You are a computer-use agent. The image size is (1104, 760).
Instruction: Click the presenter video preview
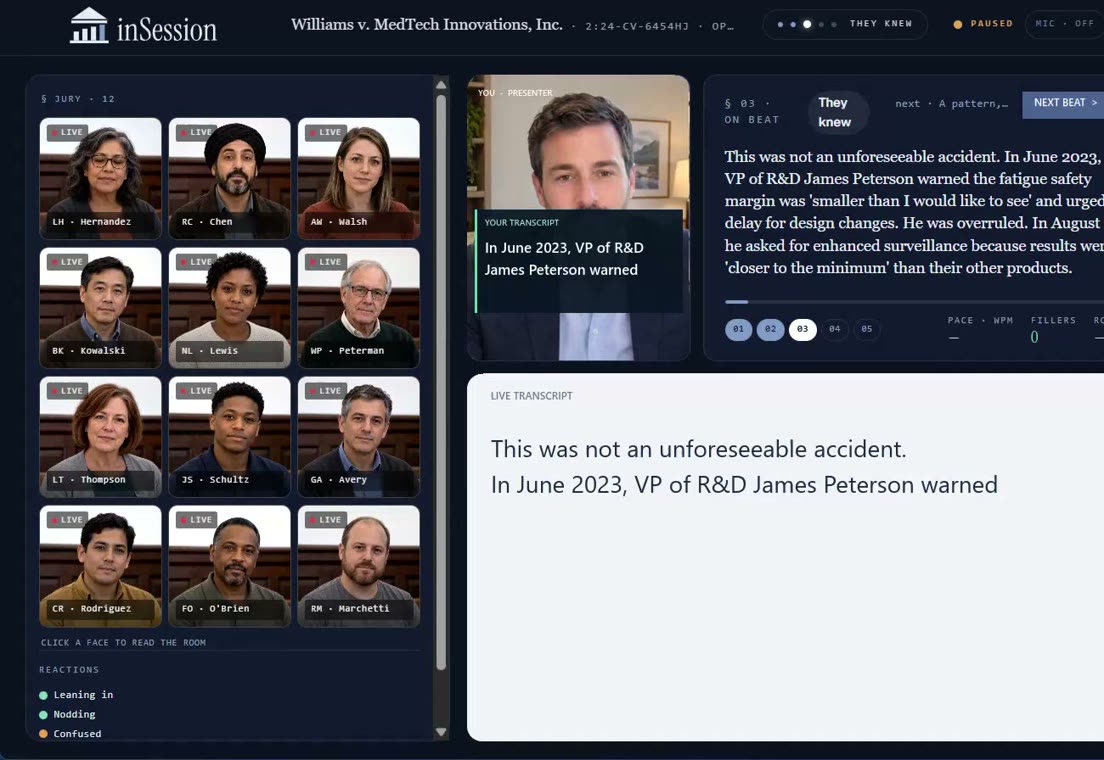tap(578, 218)
